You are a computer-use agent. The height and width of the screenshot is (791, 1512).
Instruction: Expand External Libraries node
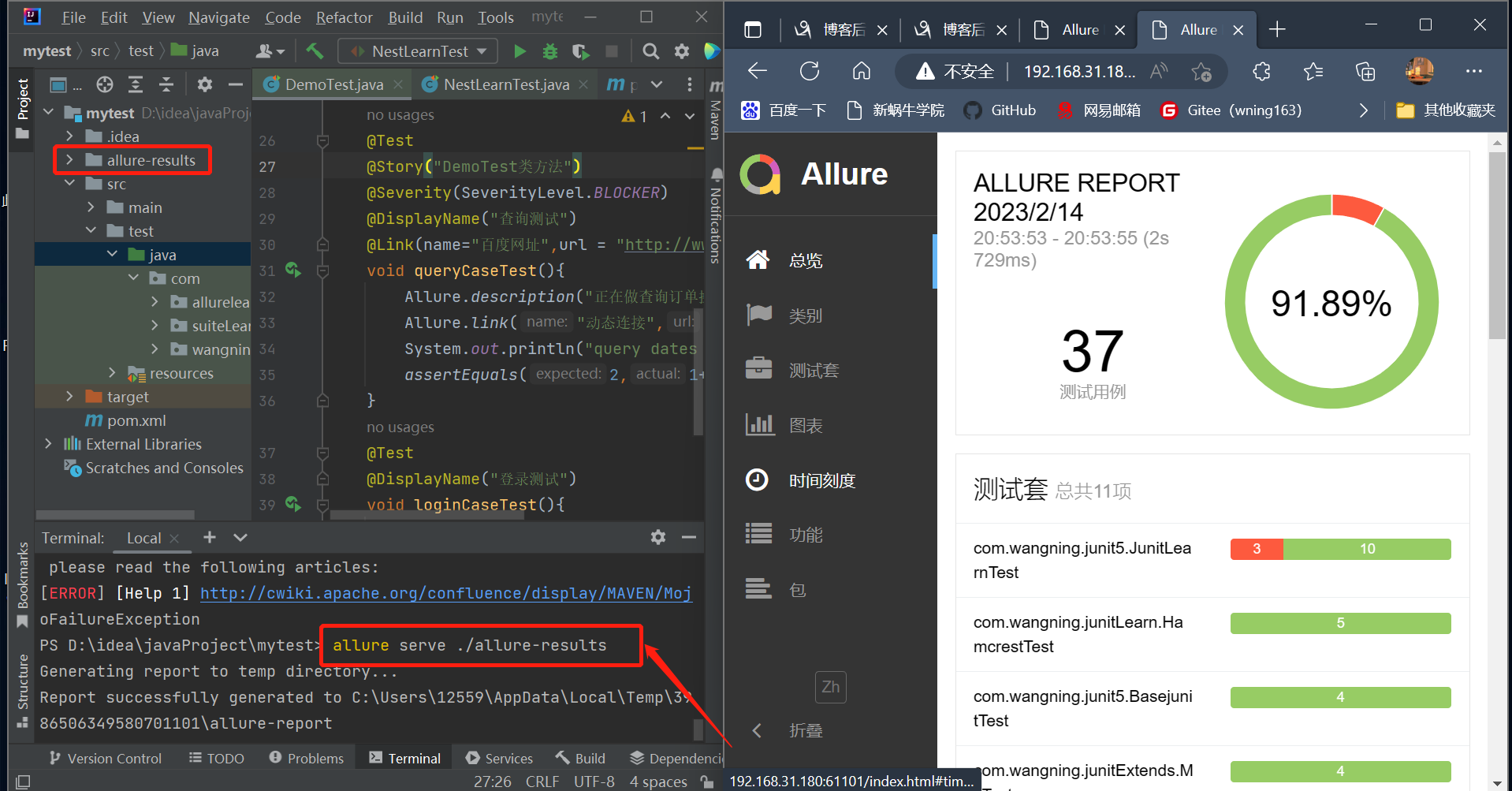pyautogui.click(x=48, y=444)
